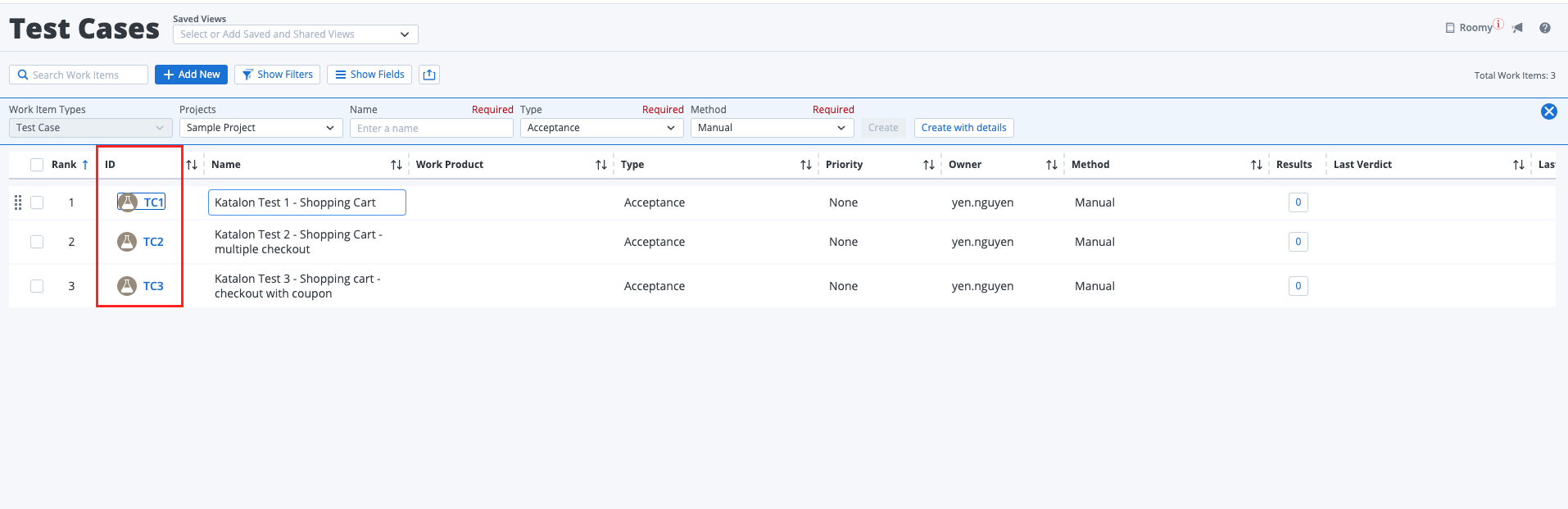Click the Search Work Items field

click(79, 75)
